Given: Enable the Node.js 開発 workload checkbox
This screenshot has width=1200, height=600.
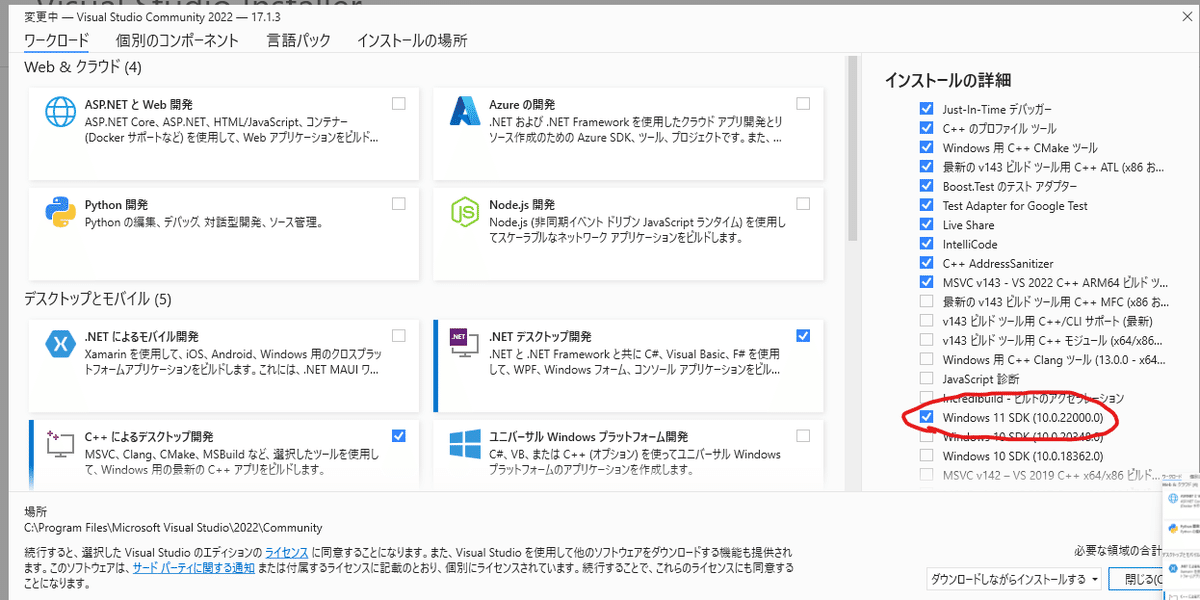Looking at the screenshot, I should click(x=803, y=203).
